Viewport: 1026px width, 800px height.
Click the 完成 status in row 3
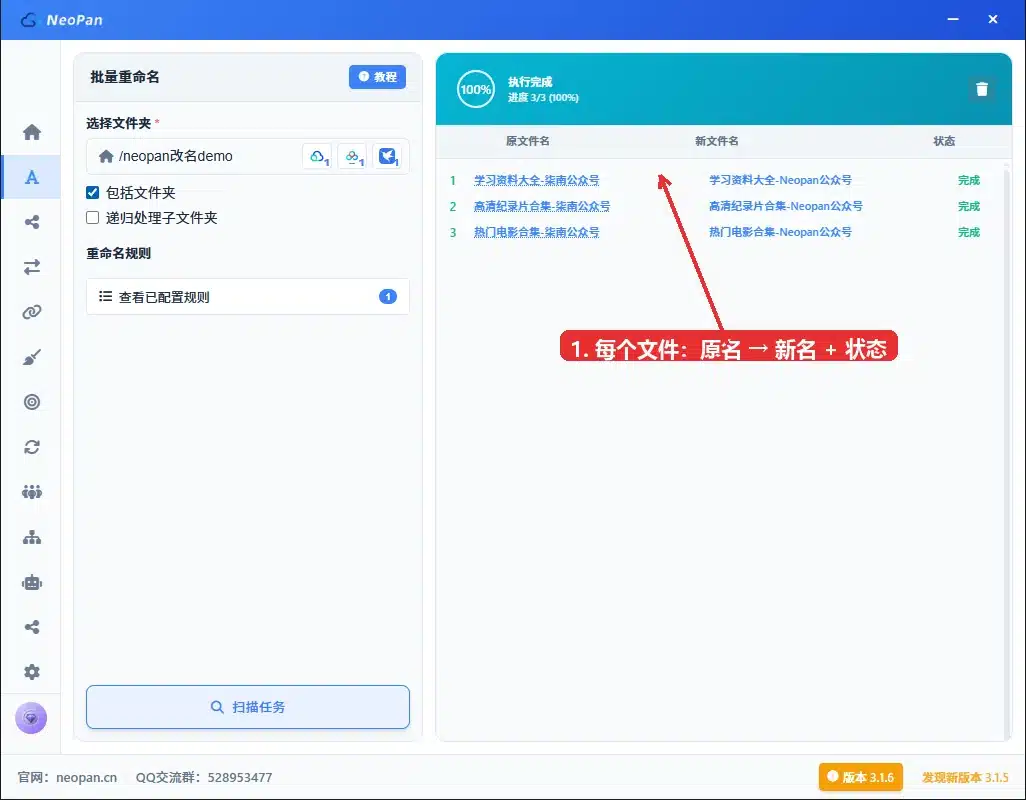pos(968,232)
